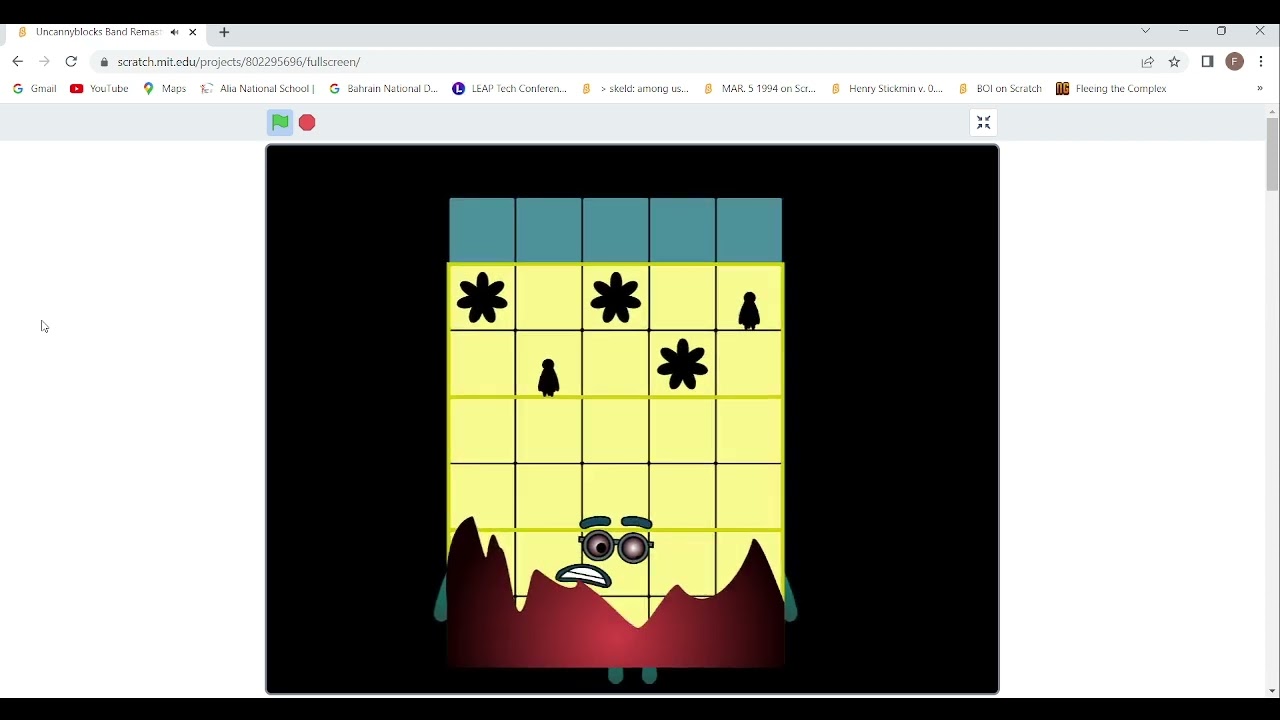Toggle the browser side panel

pyautogui.click(x=1207, y=62)
